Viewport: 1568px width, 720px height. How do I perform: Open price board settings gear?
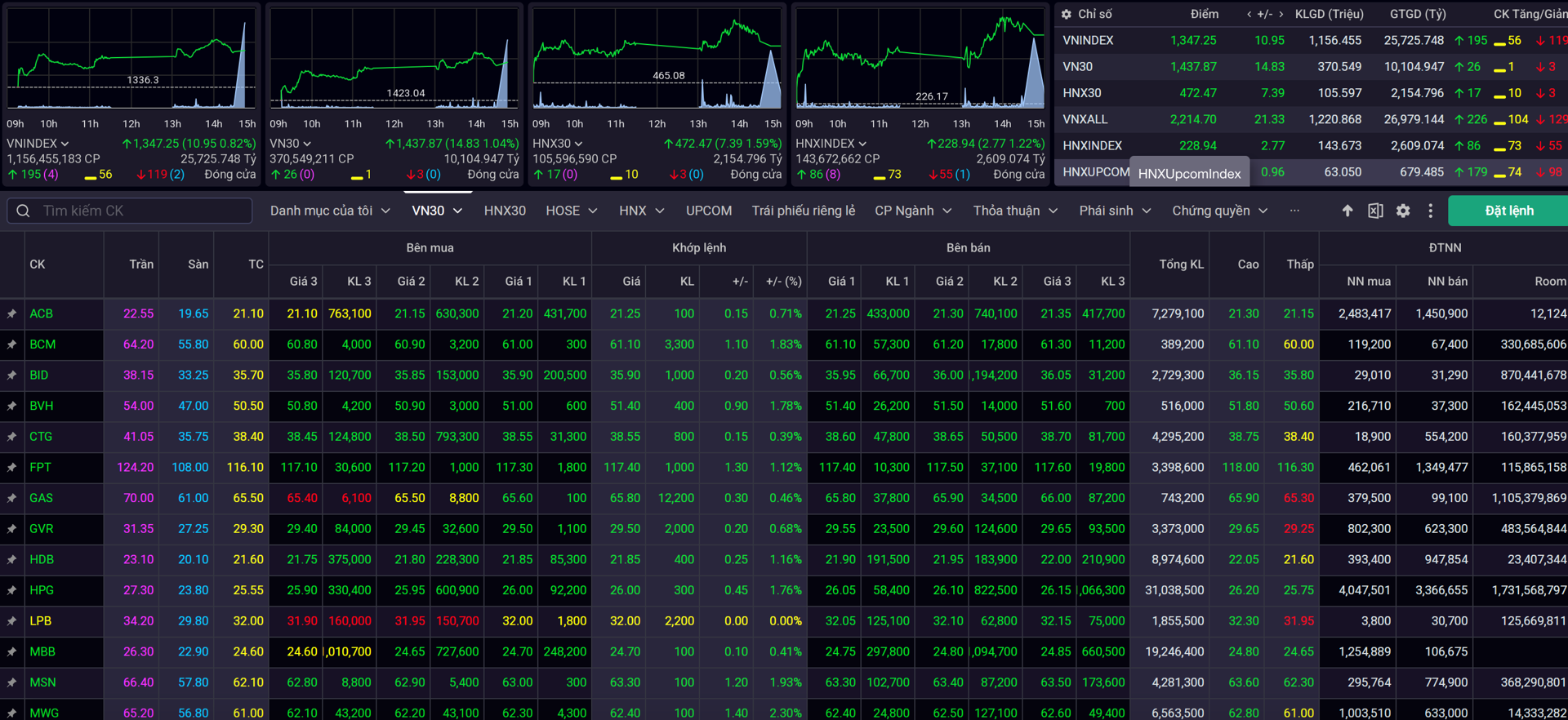click(1403, 211)
